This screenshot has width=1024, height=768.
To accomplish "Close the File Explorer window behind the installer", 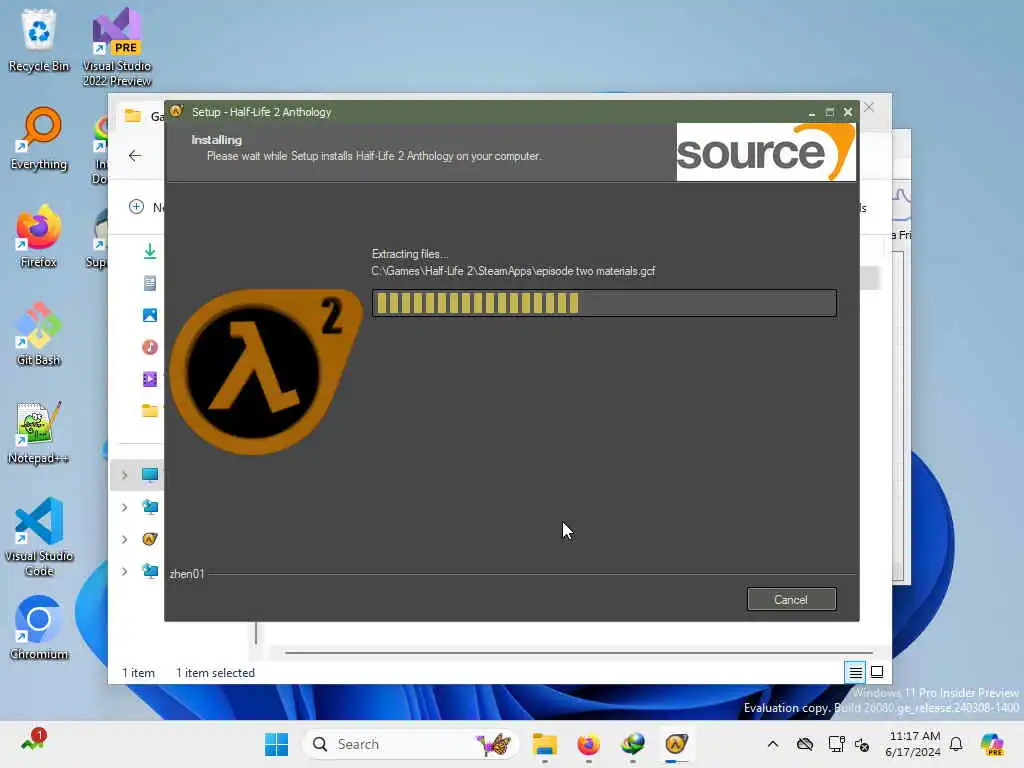I will [869, 107].
